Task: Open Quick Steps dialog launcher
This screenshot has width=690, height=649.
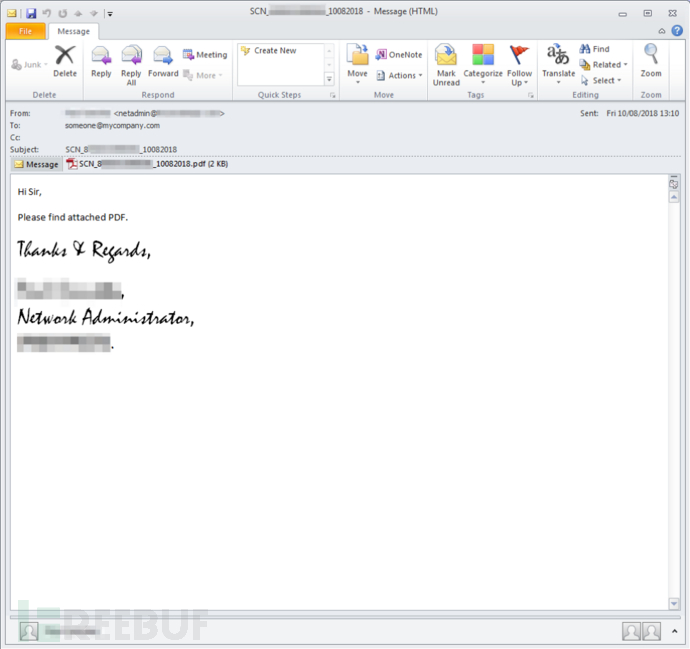Action: click(333, 95)
